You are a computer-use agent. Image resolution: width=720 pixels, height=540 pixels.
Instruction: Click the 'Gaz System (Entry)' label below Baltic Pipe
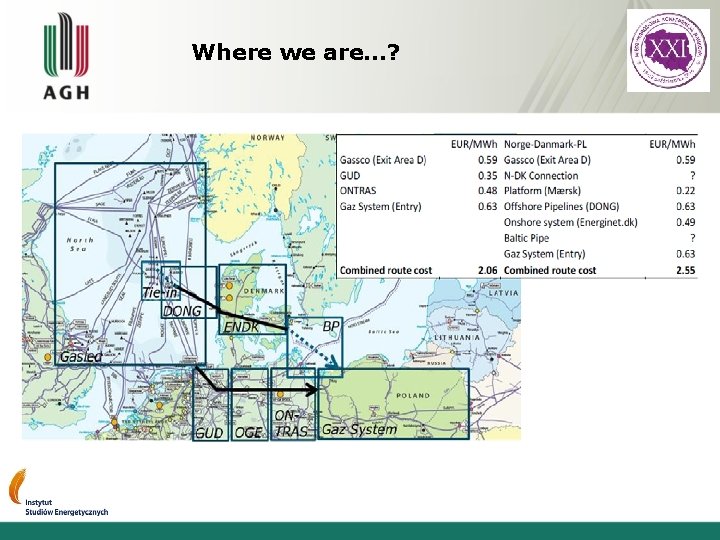point(545,254)
